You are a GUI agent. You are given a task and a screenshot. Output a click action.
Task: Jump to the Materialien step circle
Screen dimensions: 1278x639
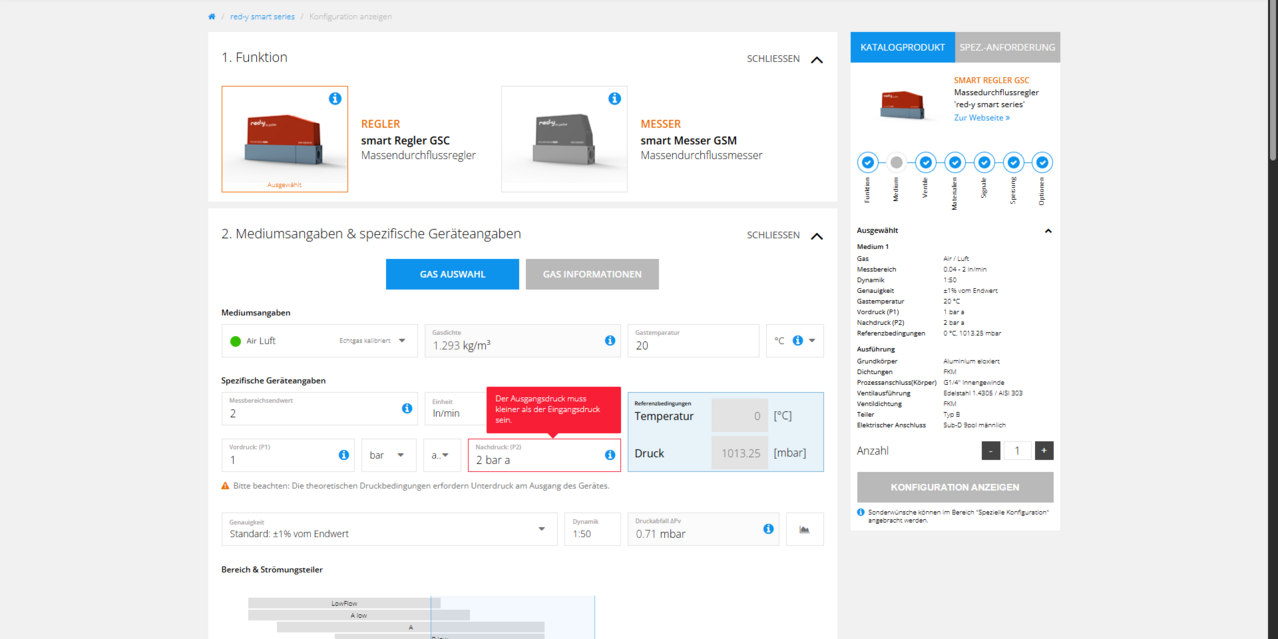point(955,162)
